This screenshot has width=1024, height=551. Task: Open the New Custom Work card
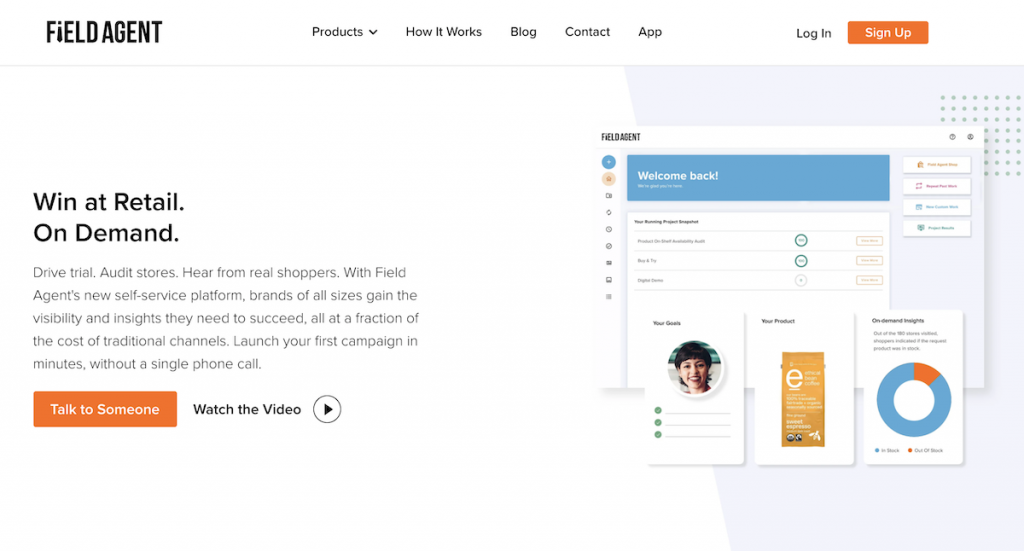coord(936,207)
